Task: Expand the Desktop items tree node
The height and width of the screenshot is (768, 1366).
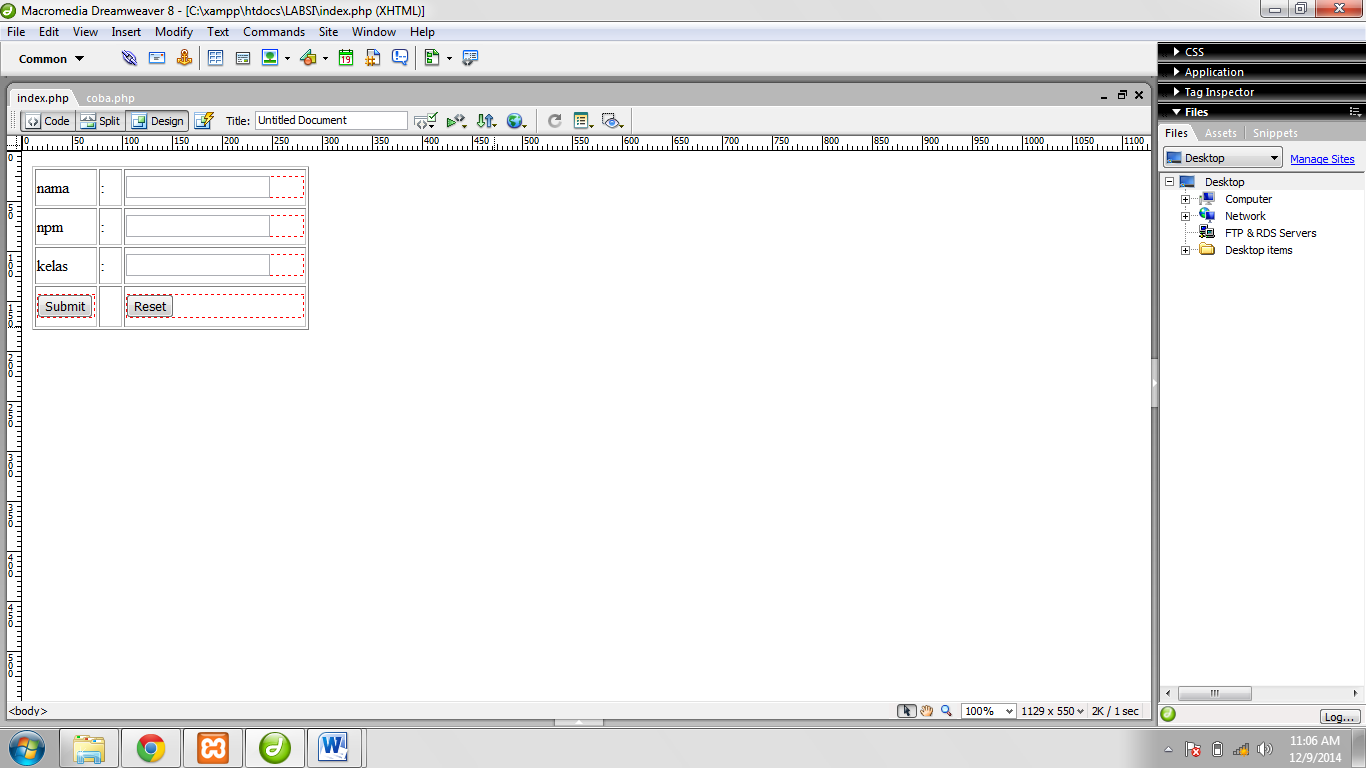Action: [x=1185, y=250]
